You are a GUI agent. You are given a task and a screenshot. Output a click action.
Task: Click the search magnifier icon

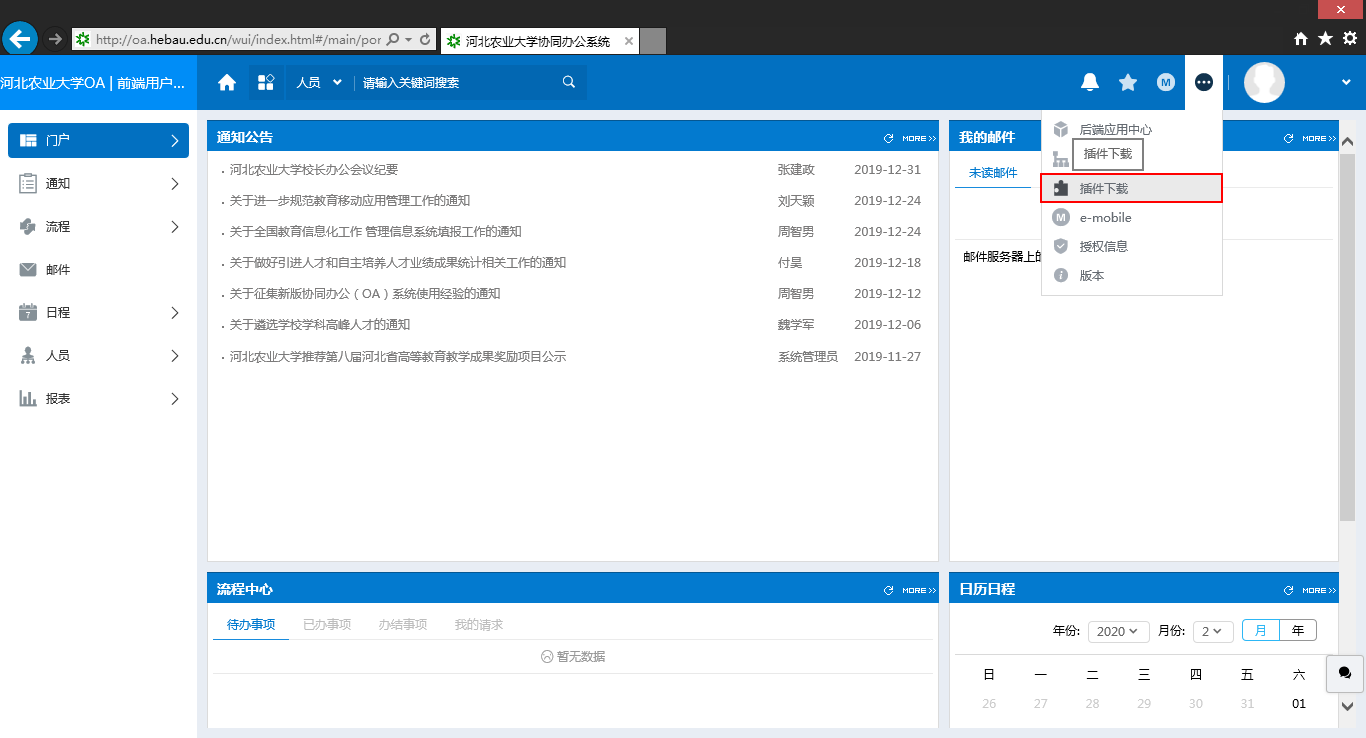(x=569, y=82)
